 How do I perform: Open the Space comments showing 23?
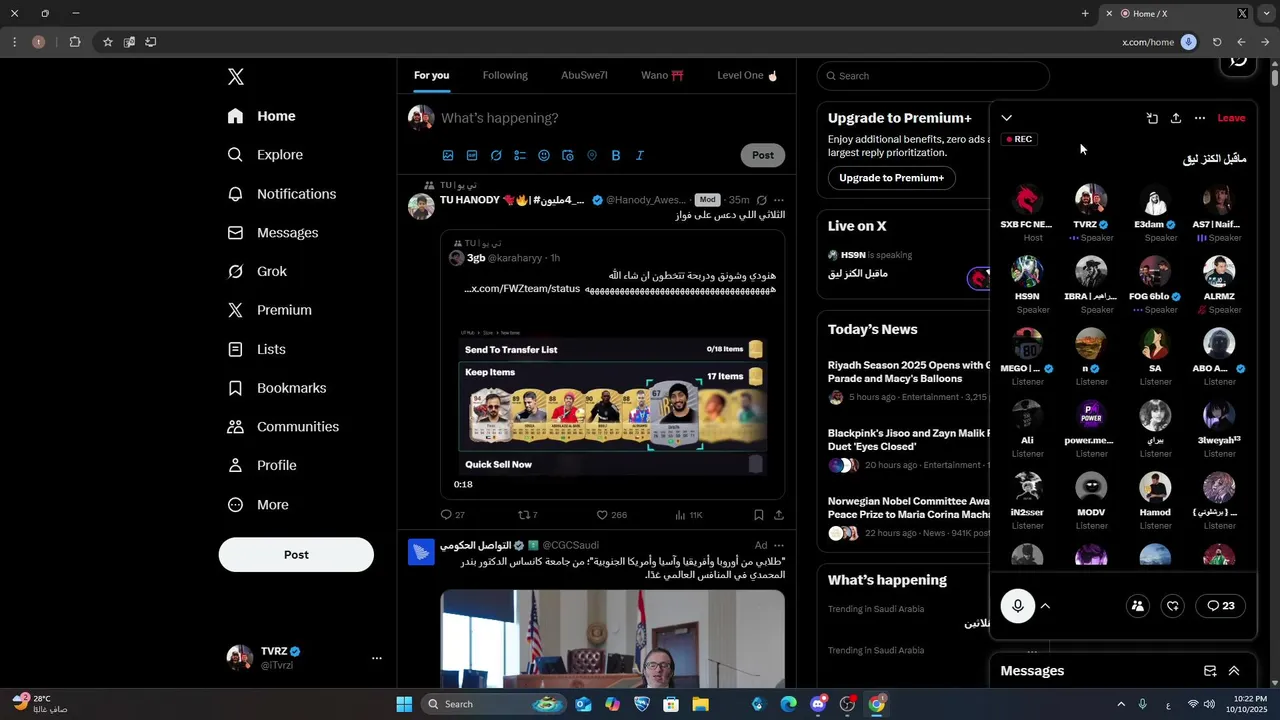tap(1221, 606)
